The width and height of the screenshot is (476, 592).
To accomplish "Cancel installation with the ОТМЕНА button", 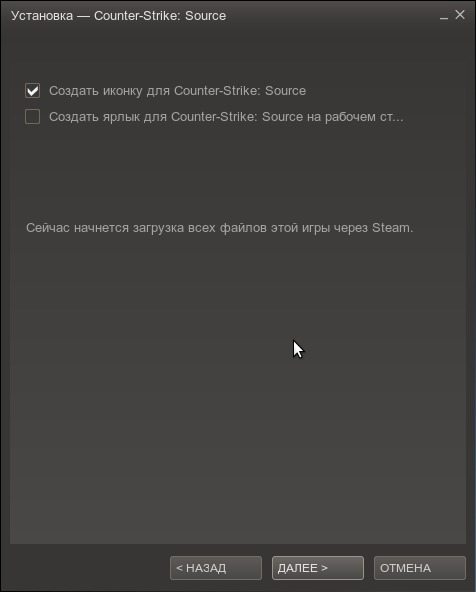I will (420, 568).
